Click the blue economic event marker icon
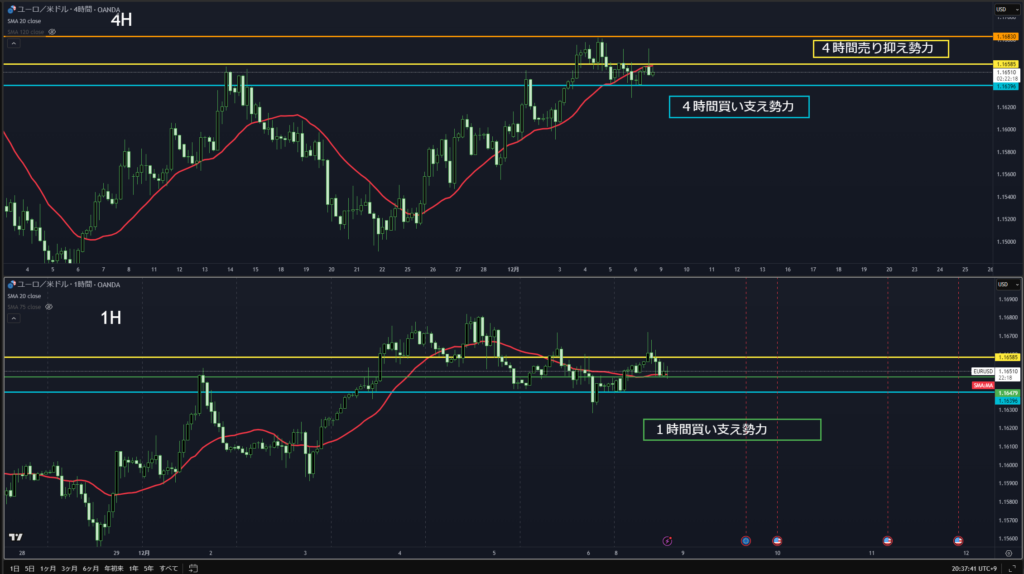This screenshot has height=574, width=1024. coord(745,541)
